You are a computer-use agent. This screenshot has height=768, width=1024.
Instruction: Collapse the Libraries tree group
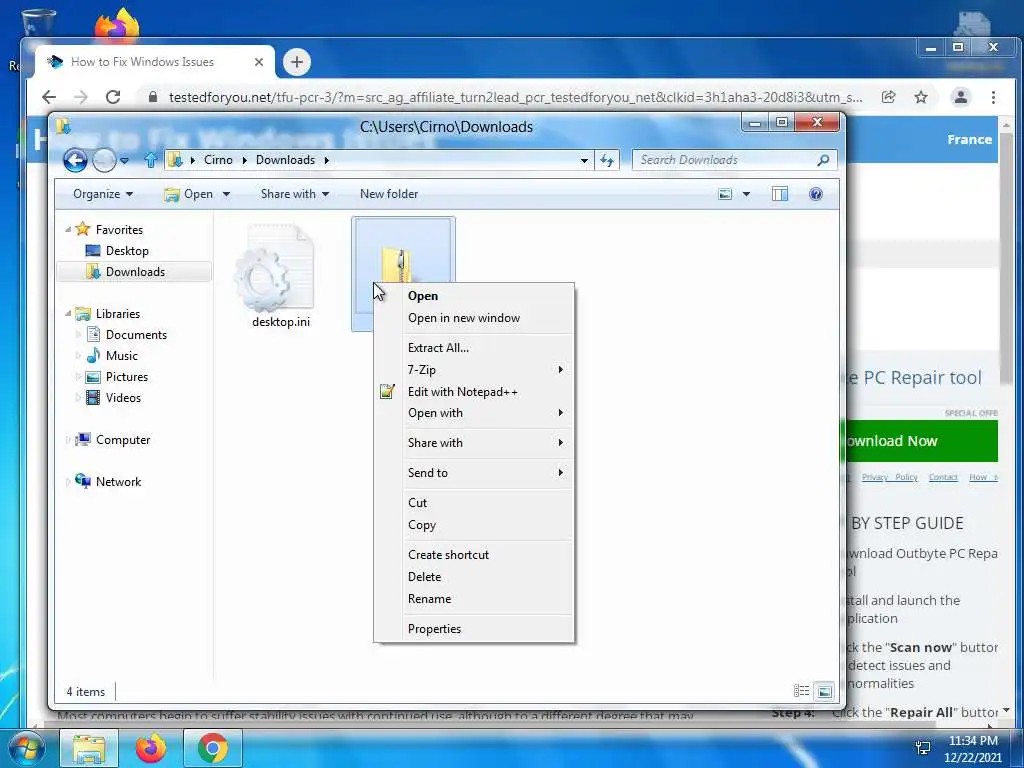tap(68, 314)
